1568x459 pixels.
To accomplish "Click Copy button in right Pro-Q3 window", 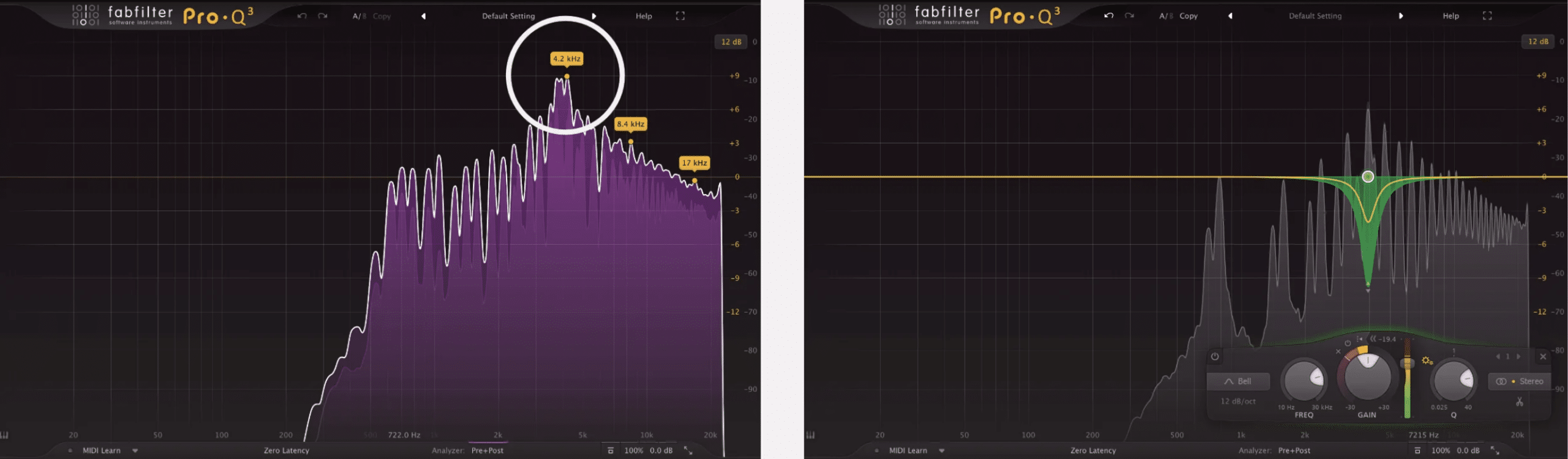I will point(1188,17).
